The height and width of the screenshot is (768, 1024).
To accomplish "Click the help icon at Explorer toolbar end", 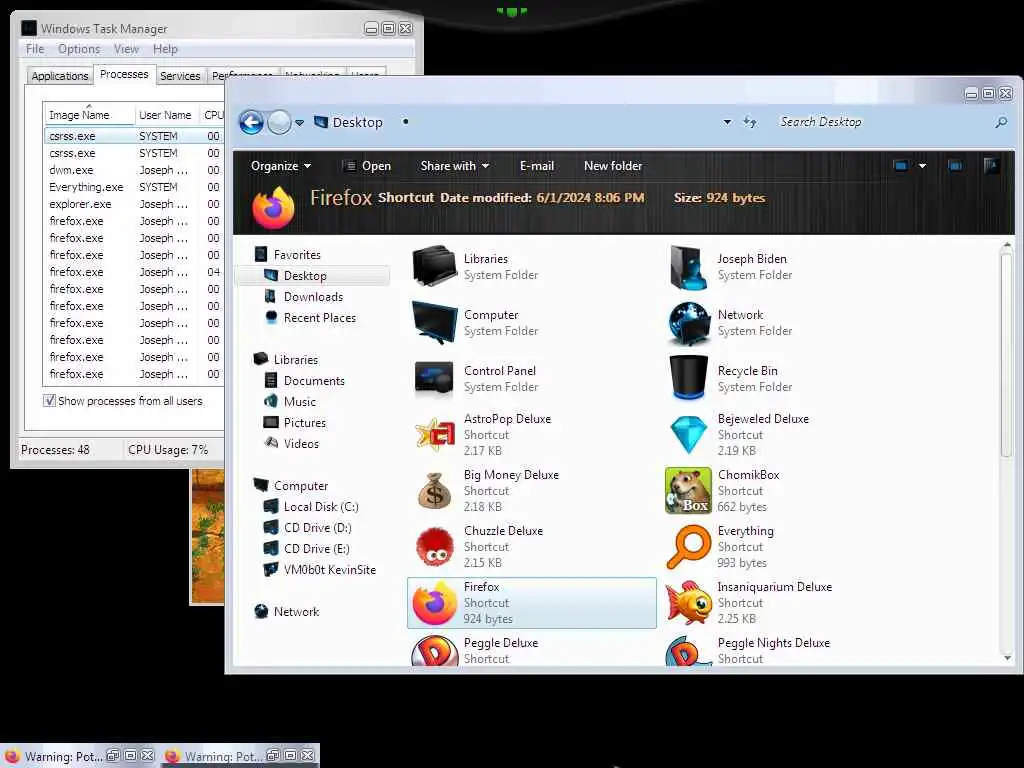I will tap(991, 166).
